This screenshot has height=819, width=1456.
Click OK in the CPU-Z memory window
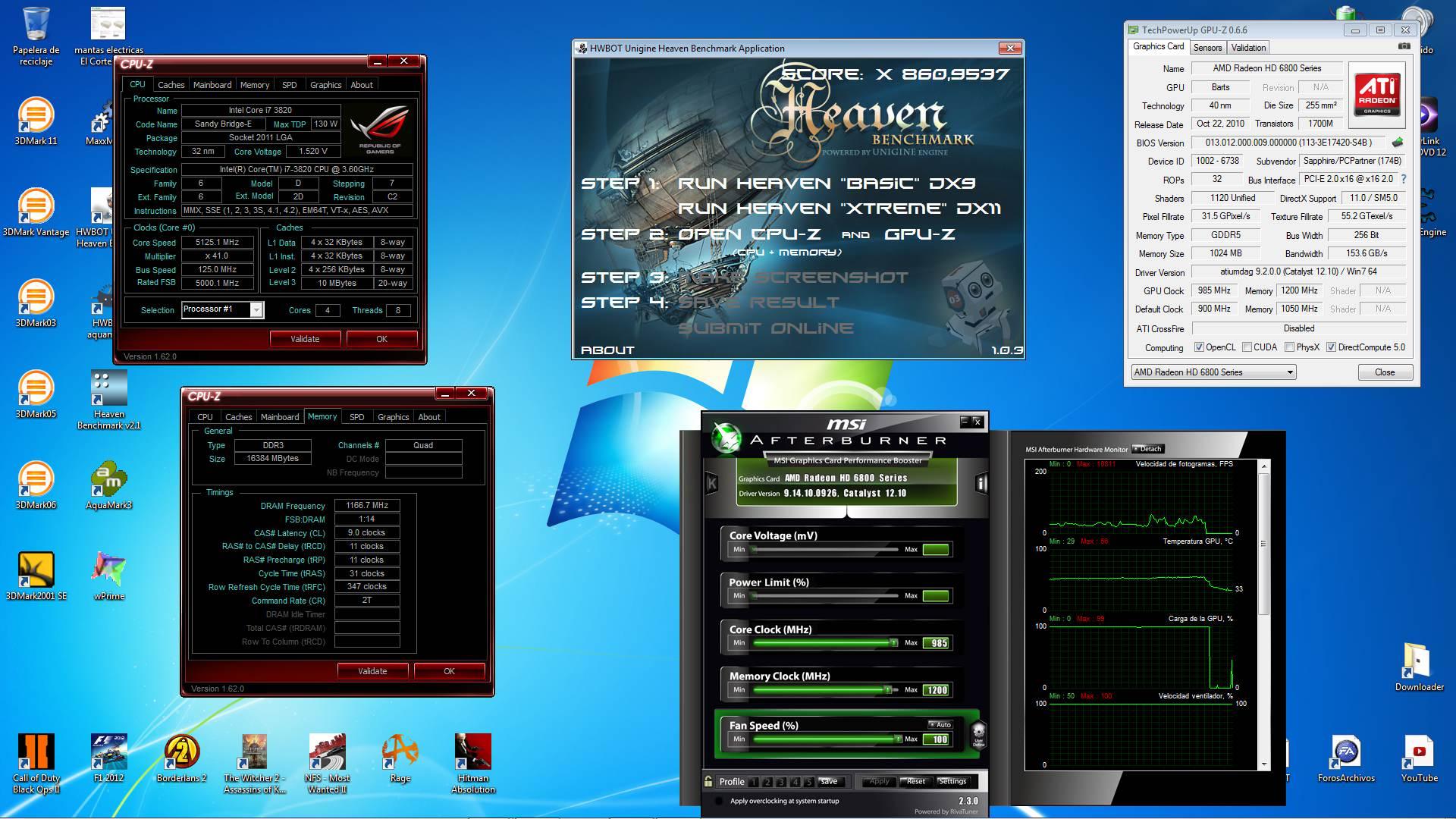pos(449,671)
